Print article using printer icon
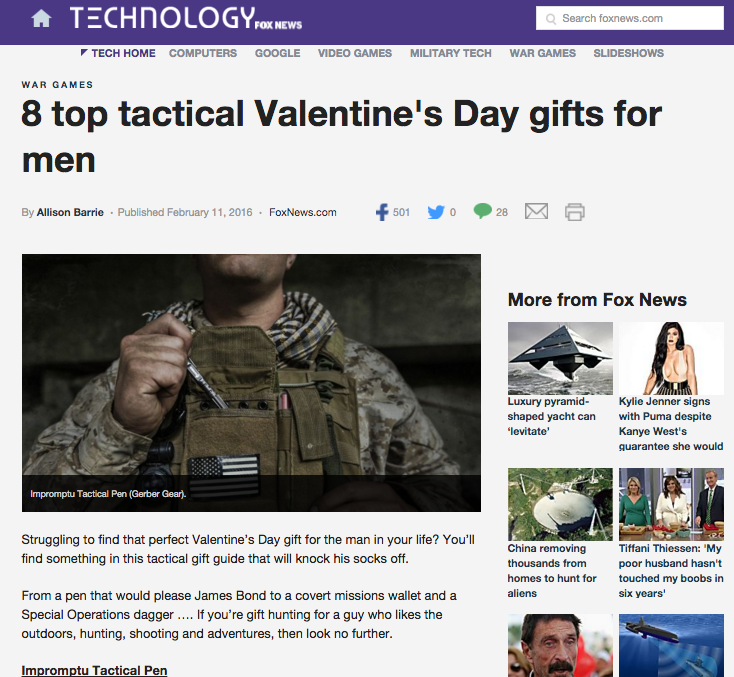734x677 pixels. [575, 212]
